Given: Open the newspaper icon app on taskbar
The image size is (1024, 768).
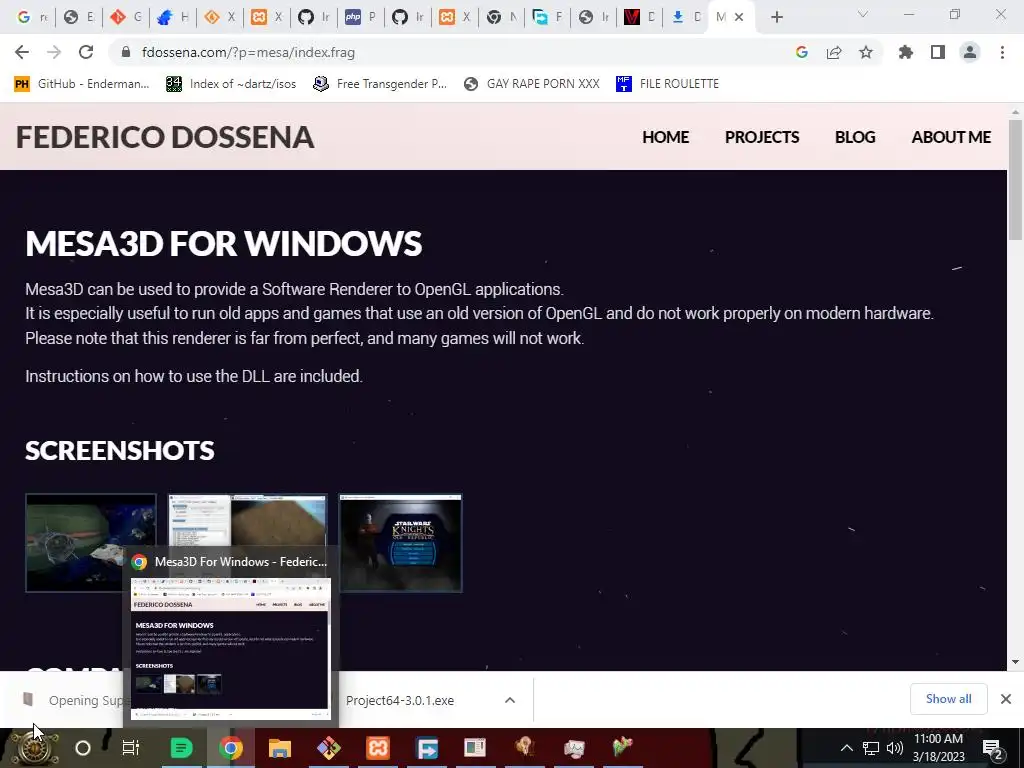Looking at the screenshot, I should (475, 748).
